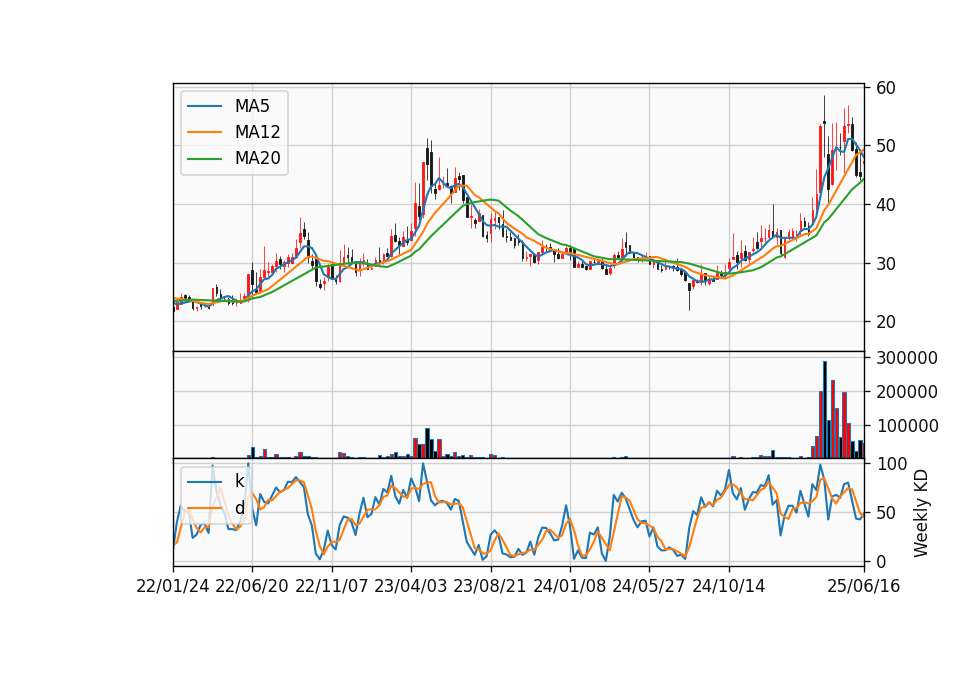Click the date label 23/04/03

click(x=410, y=586)
